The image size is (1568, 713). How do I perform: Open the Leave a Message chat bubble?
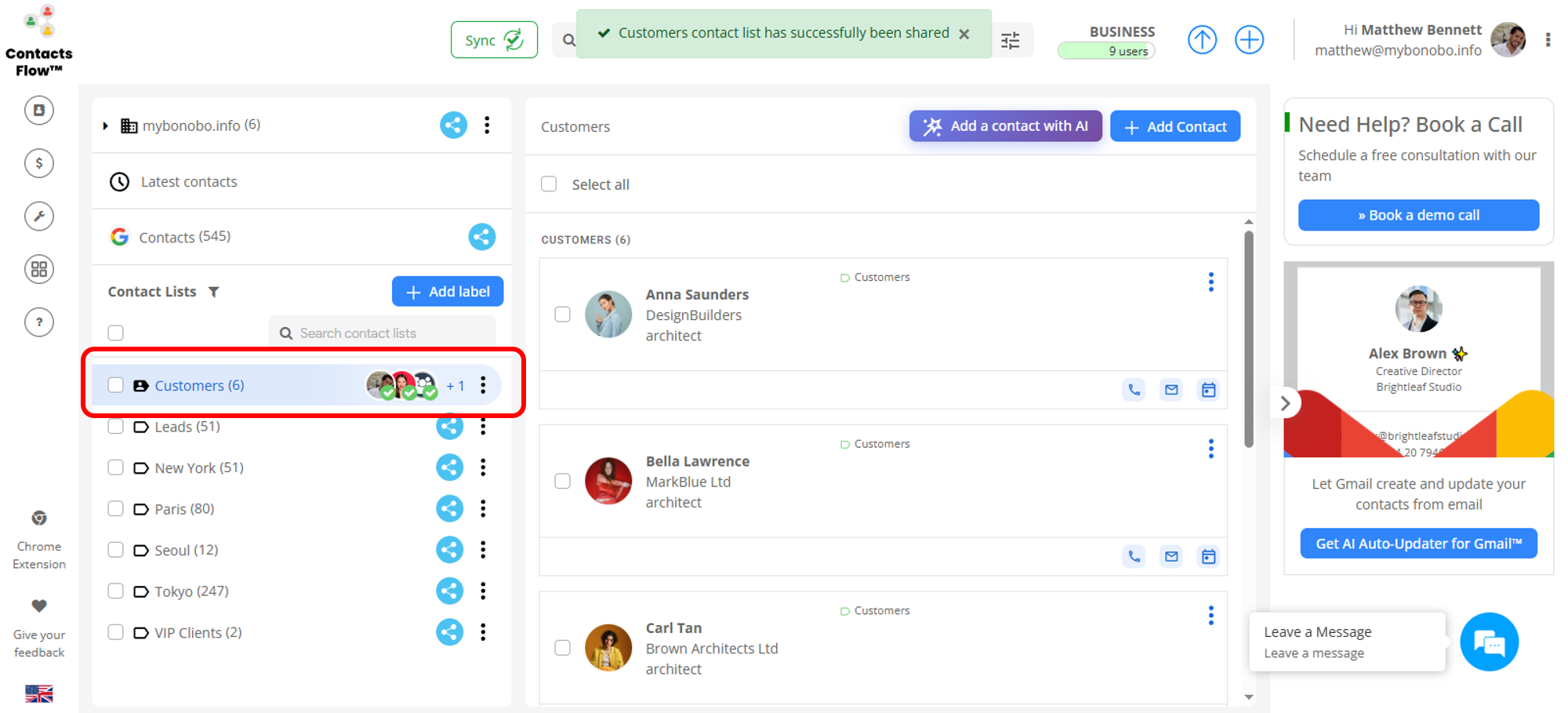pos(1489,642)
